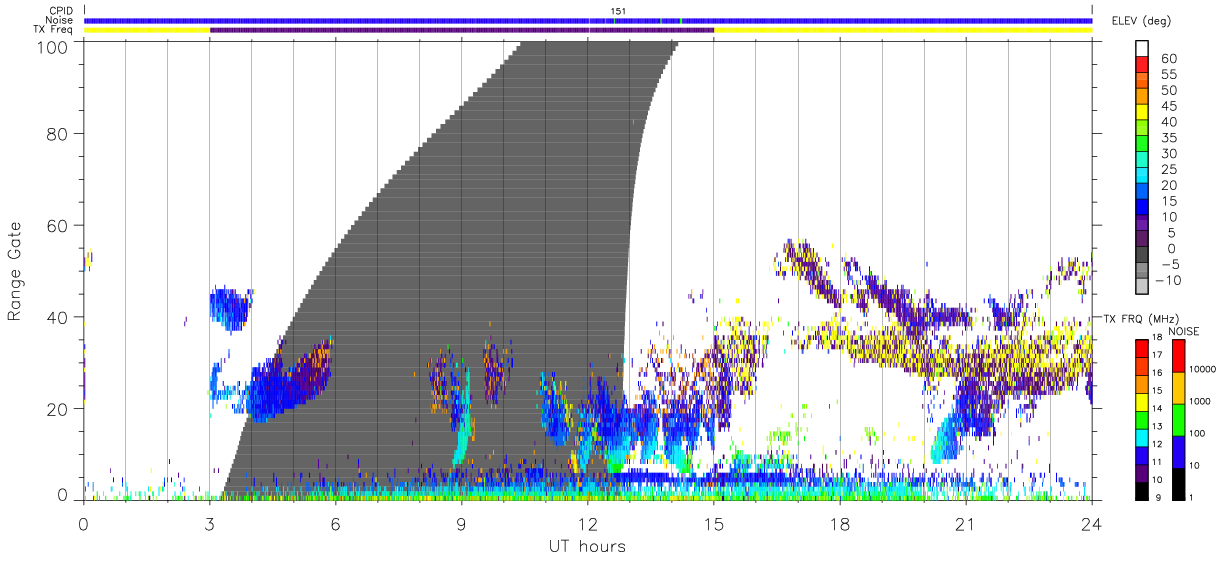
Task: Click the 'CPID' label at top left
Action: (61, 10)
